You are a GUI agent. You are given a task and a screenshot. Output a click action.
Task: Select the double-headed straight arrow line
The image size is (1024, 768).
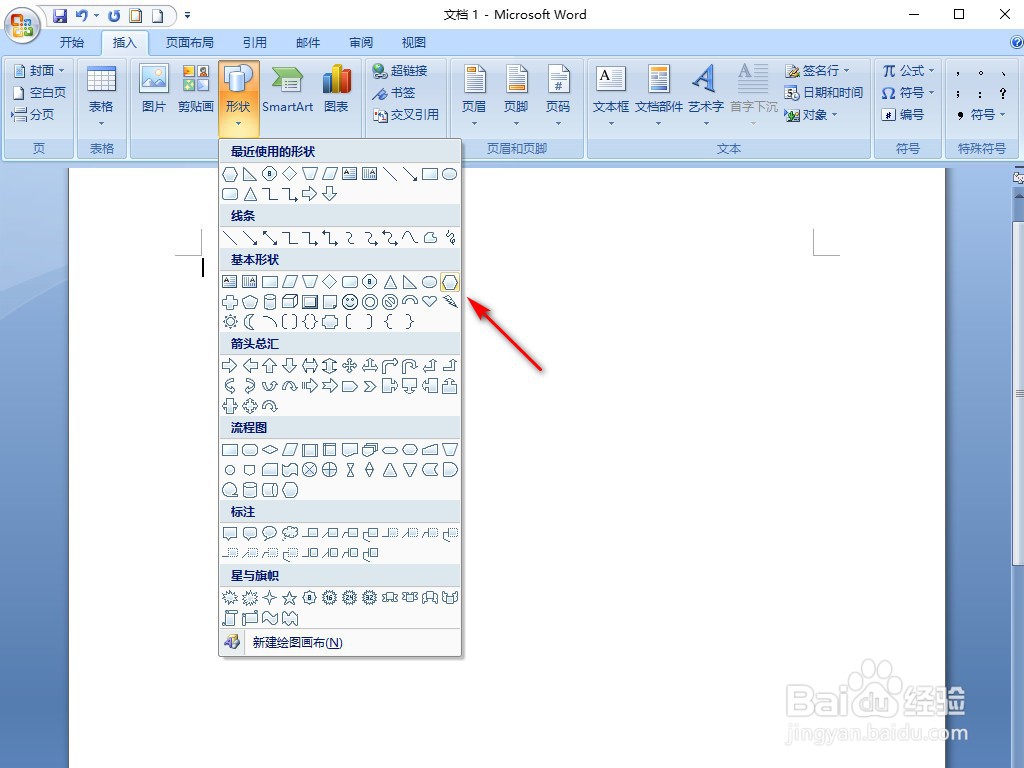pyautogui.click(x=270, y=238)
